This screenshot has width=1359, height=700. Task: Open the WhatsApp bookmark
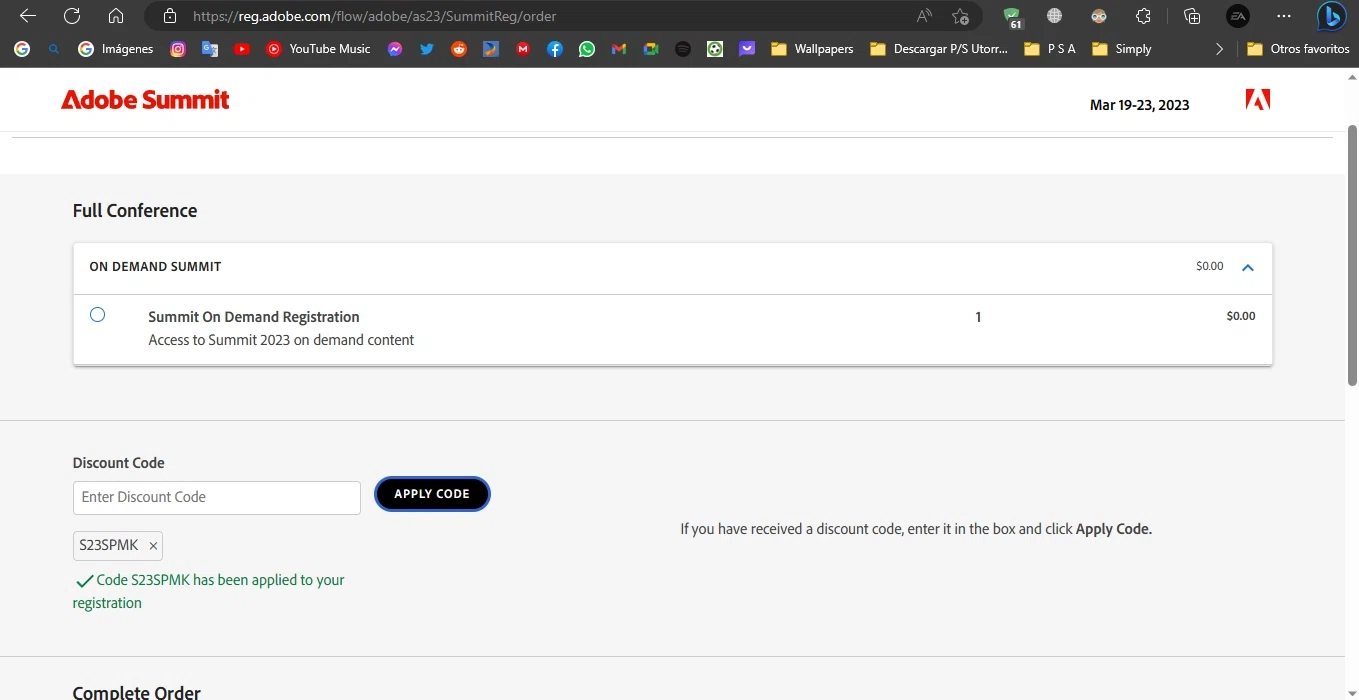(x=587, y=48)
